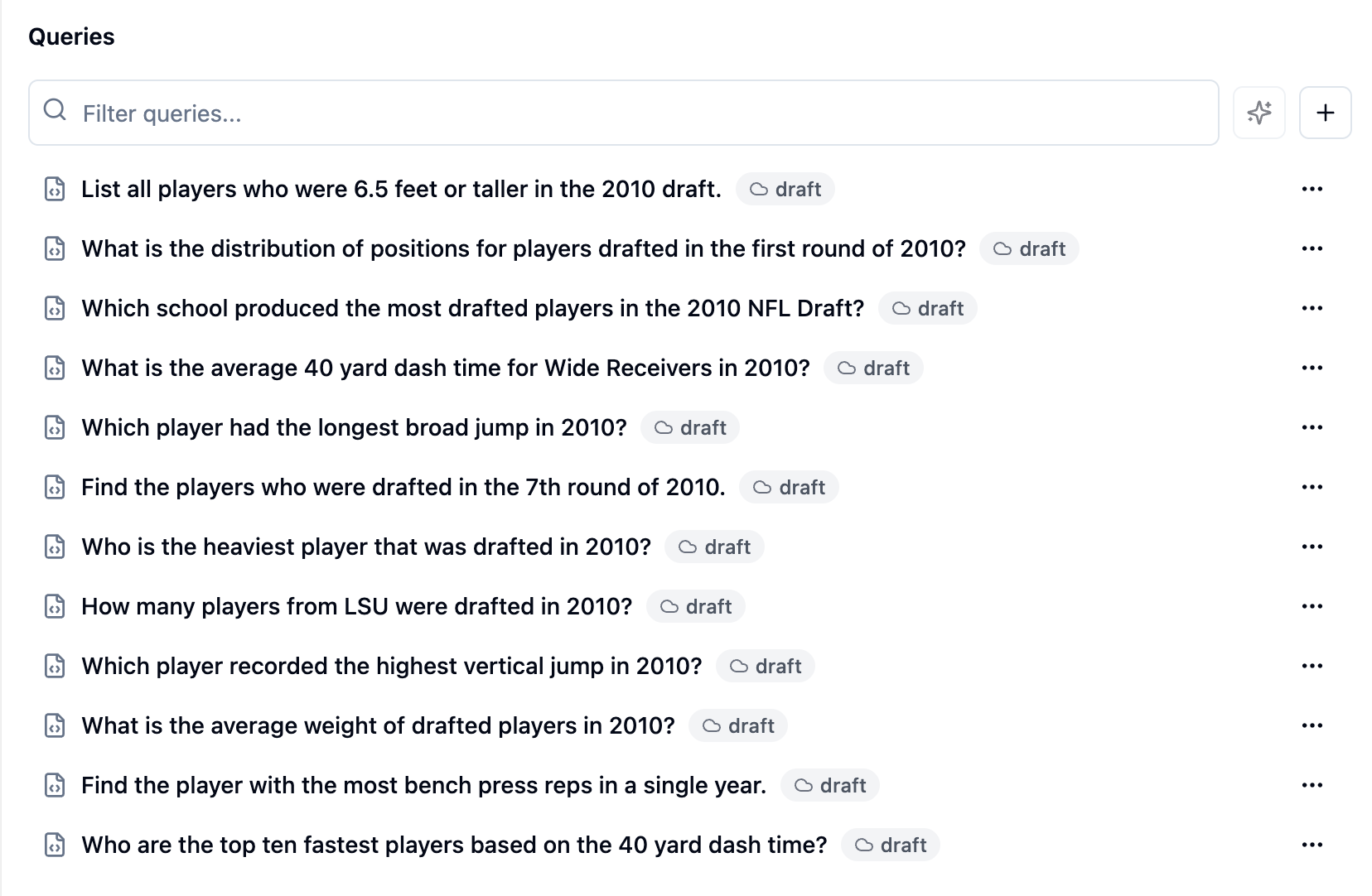Select the average weight of drafted players query
Viewport: 1372px width, 896px height.
coord(378,725)
